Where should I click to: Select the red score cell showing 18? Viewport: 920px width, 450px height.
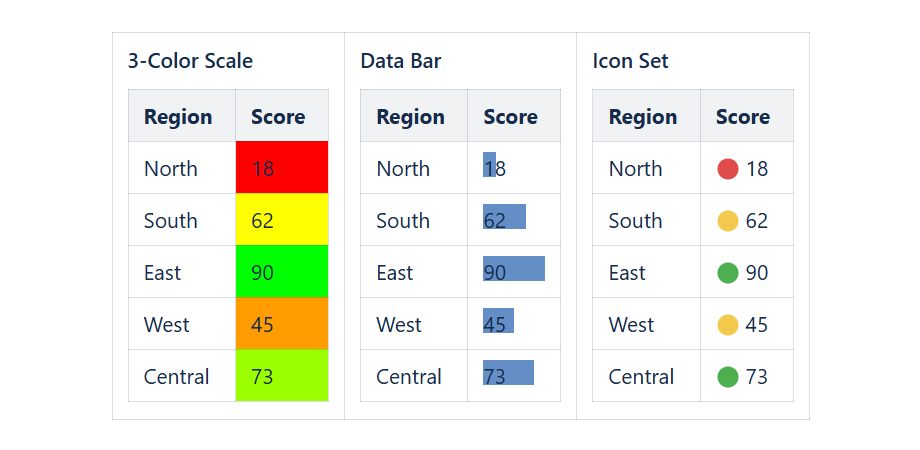pos(282,168)
